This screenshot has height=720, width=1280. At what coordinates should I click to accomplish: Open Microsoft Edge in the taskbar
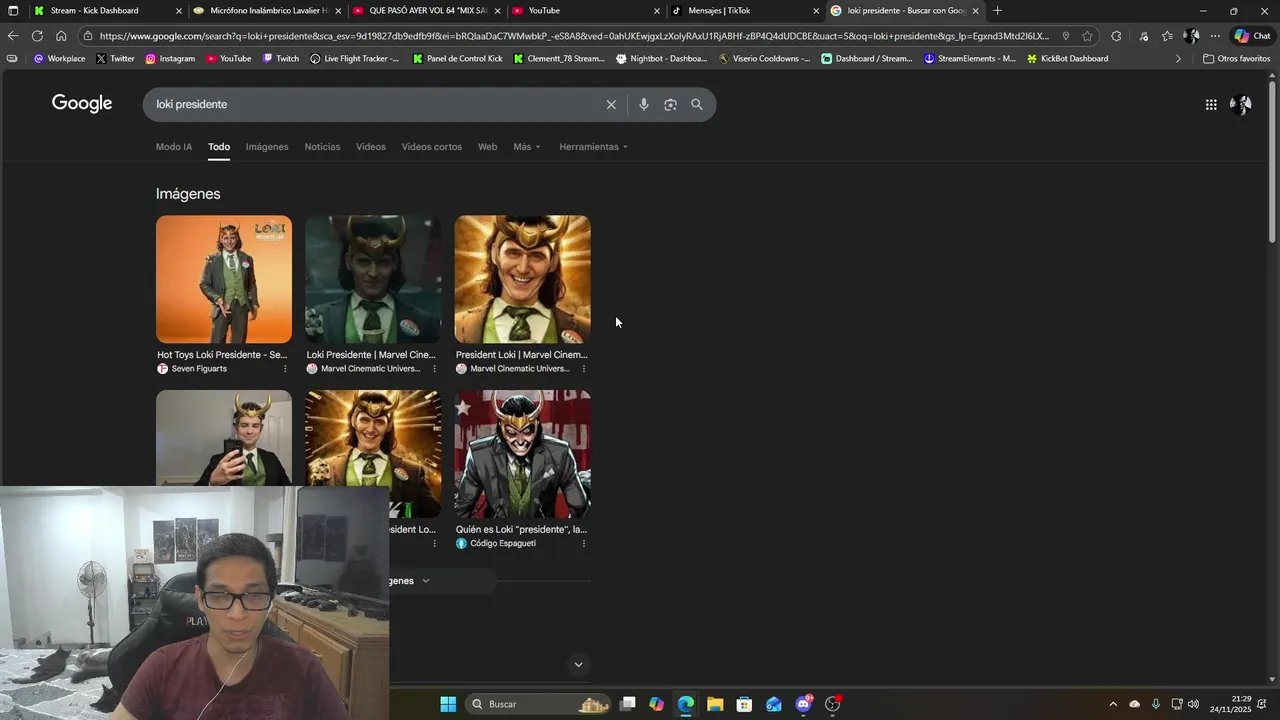click(x=686, y=704)
